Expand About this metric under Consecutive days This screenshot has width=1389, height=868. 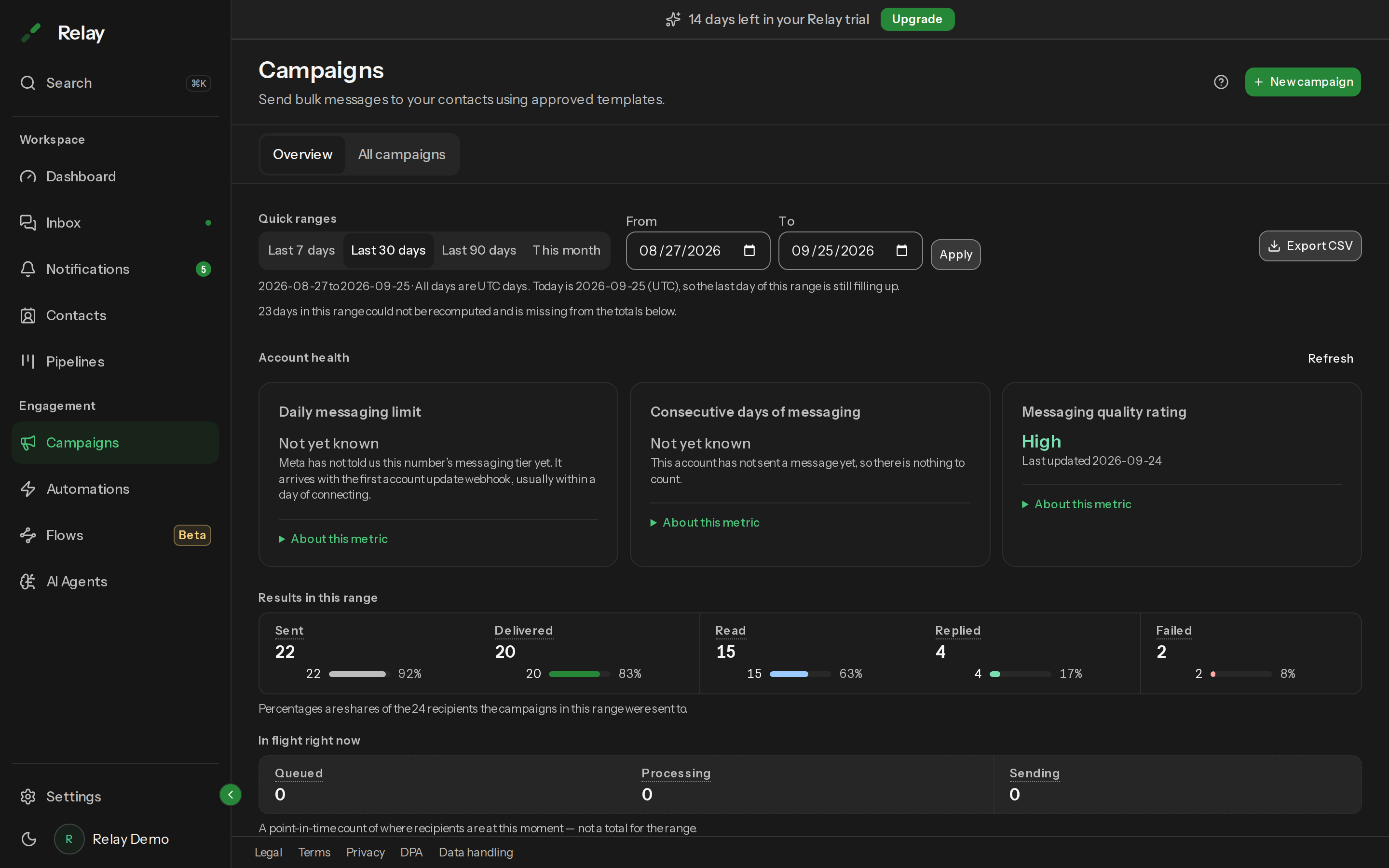pos(705,522)
